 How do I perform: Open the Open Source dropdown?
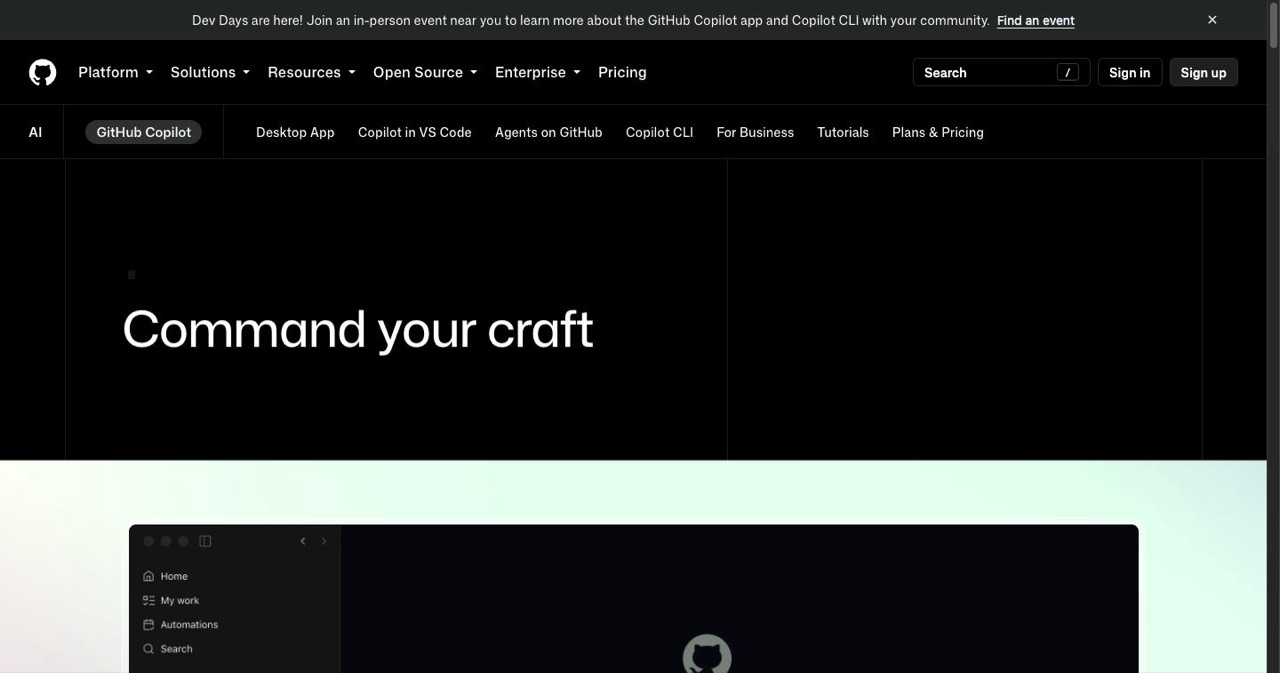(425, 72)
